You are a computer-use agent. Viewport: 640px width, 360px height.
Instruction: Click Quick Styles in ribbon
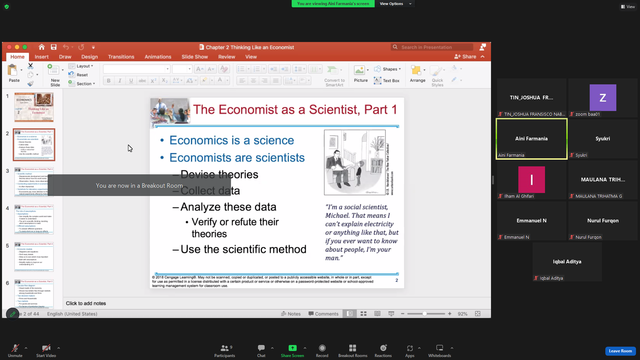tap(437, 76)
